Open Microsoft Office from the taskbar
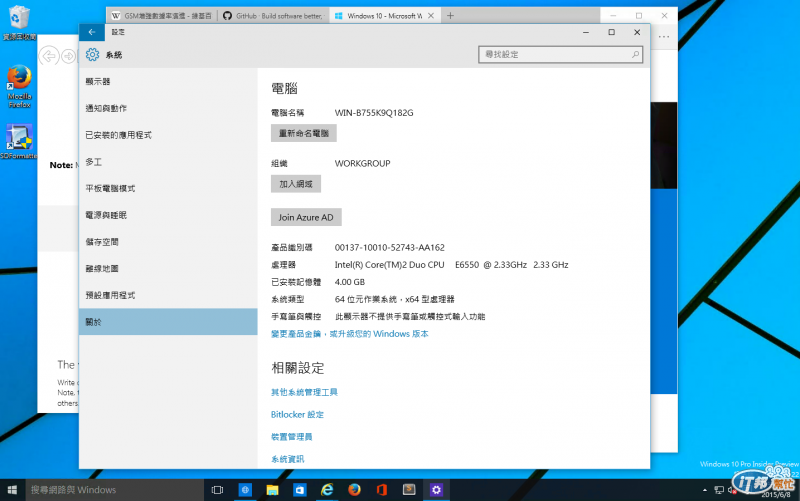The image size is (800, 501). tap(382, 490)
